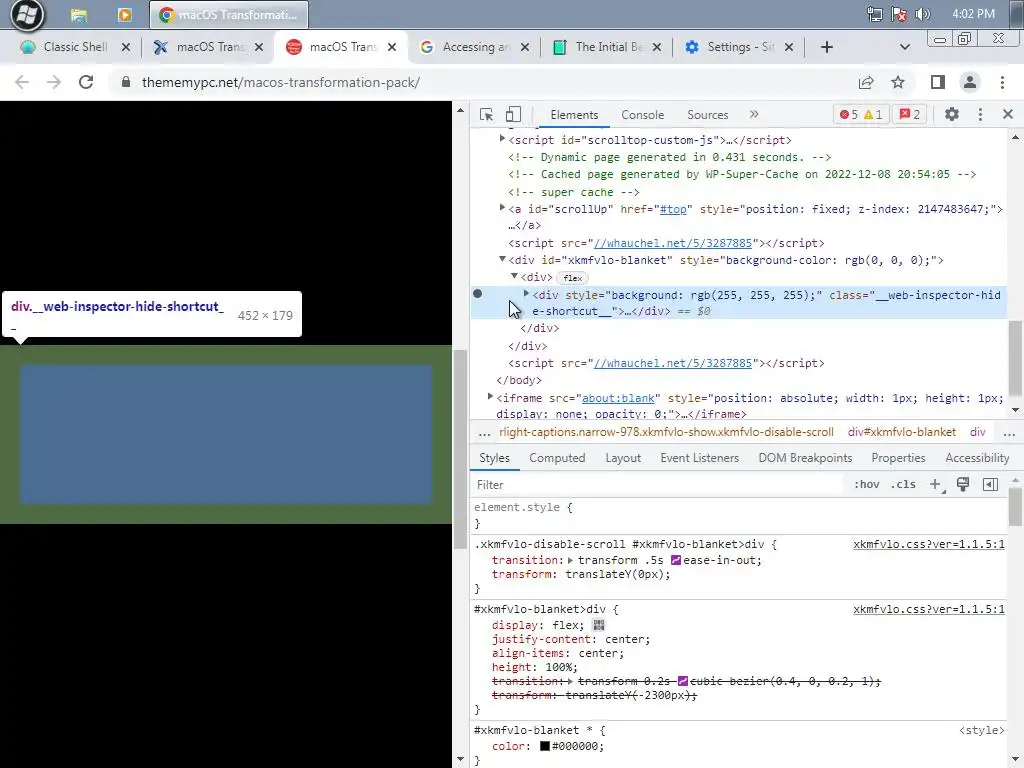Open DevTools settings gear
This screenshot has height=768, width=1024.
(952, 114)
